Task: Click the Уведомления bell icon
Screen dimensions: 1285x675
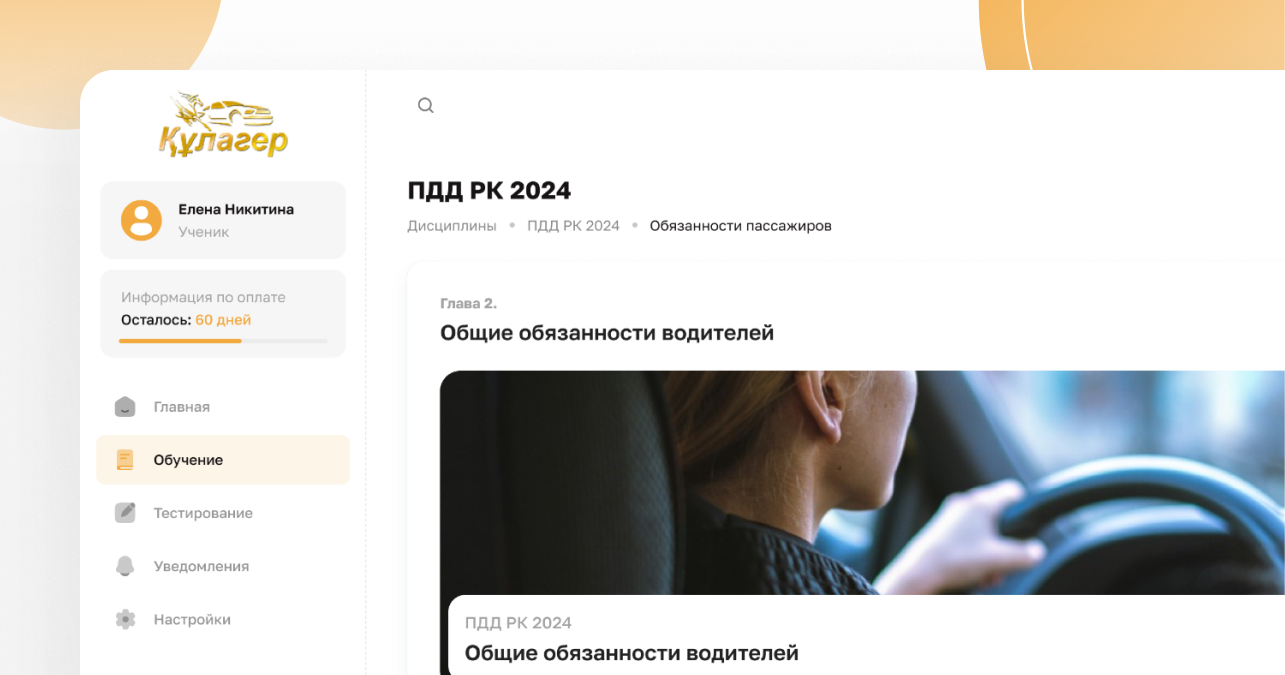Action: [125, 566]
